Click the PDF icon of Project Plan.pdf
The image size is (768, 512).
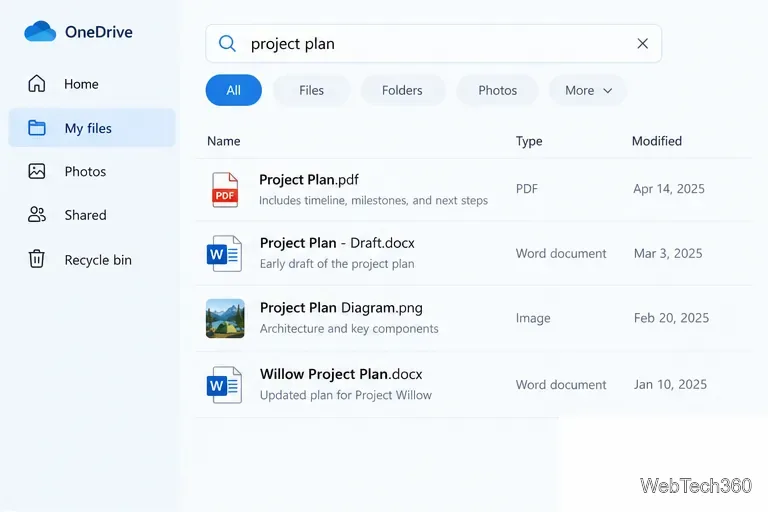coord(225,190)
